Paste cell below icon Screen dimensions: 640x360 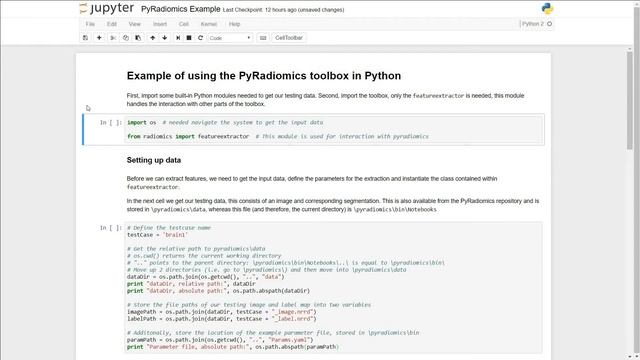(138, 38)
